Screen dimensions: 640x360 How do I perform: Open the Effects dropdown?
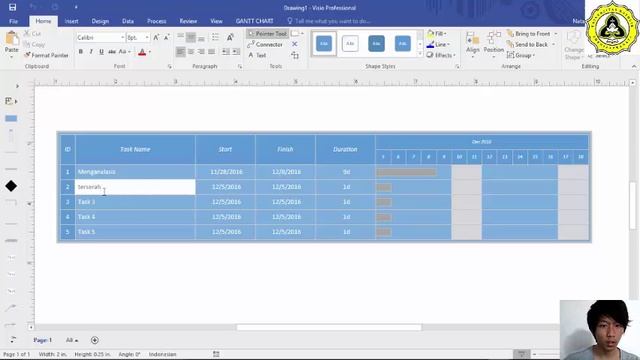tap(441, 55)
